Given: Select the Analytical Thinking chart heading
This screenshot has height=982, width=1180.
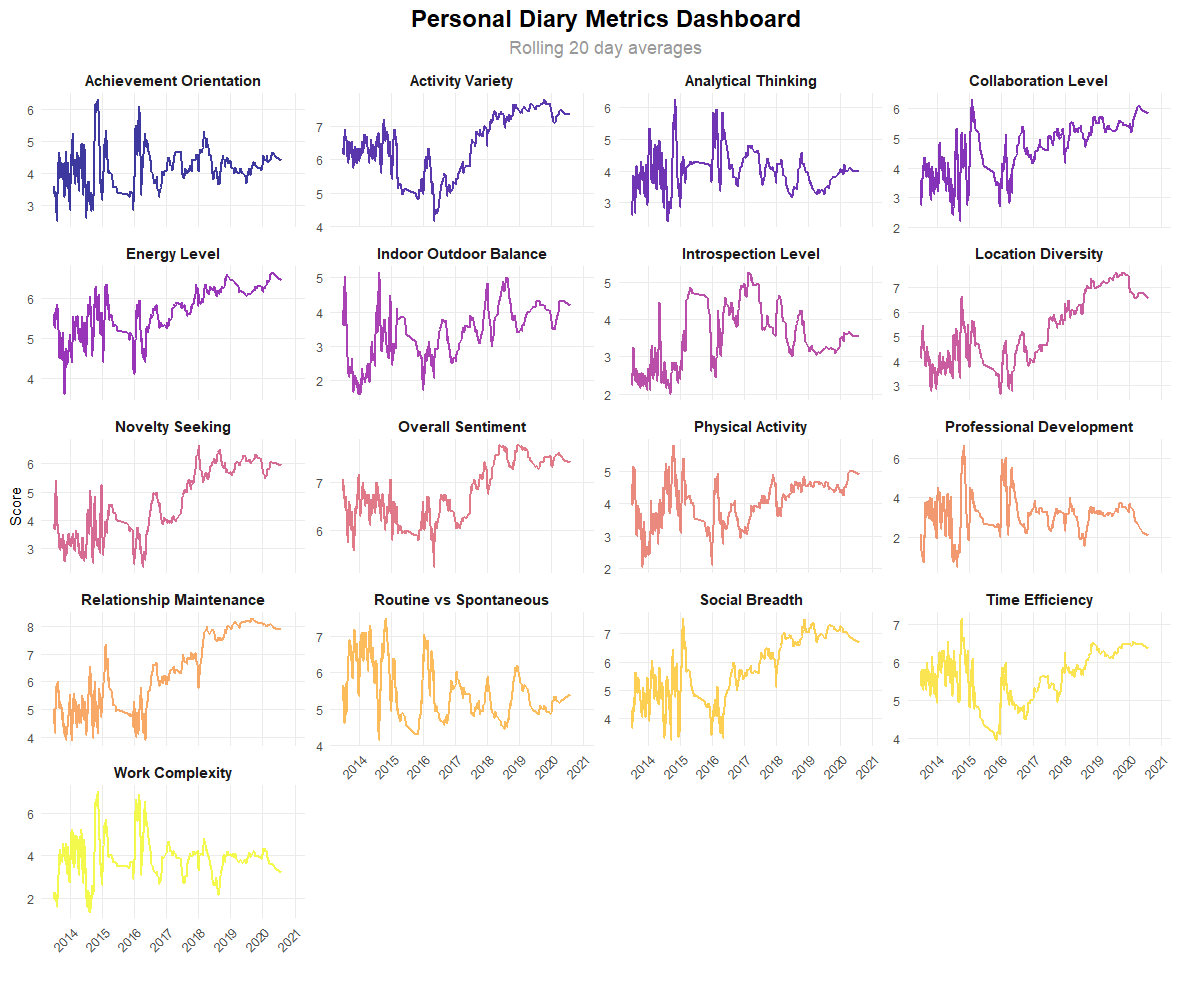Looking at the screenshot, I should point(750,81).
